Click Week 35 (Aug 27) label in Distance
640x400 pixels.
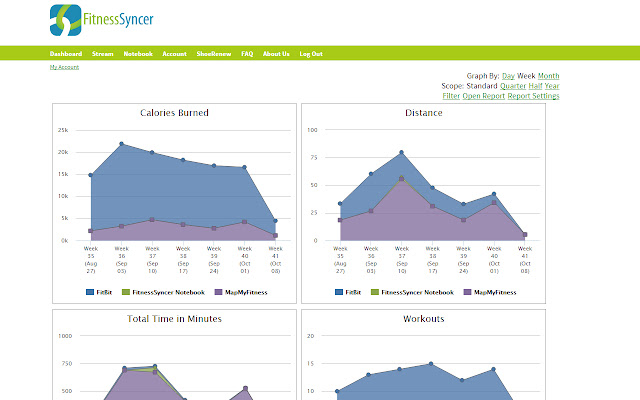click(x=340, y=260)
